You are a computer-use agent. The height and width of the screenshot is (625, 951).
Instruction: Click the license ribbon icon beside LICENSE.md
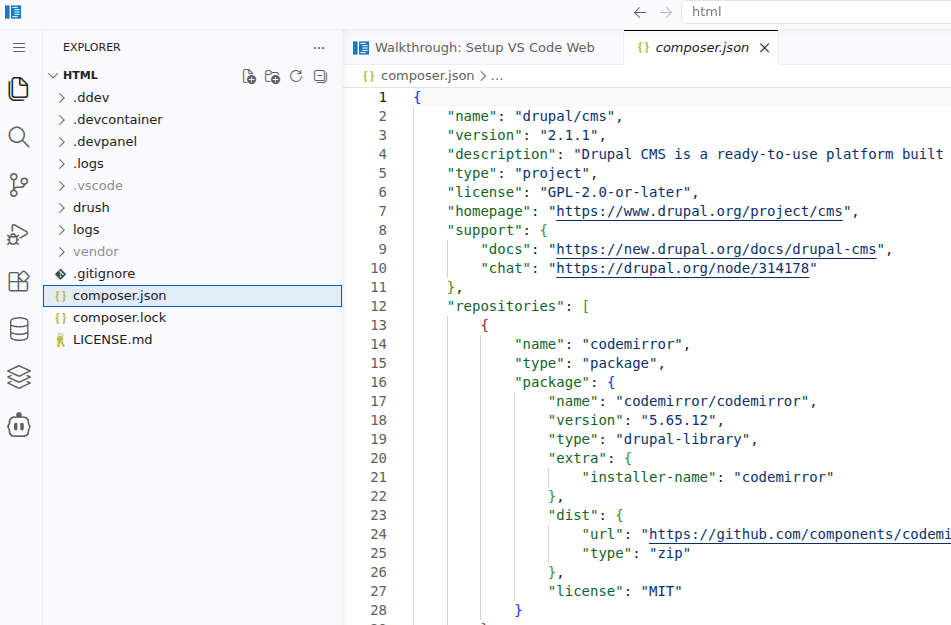coord(61,340)
